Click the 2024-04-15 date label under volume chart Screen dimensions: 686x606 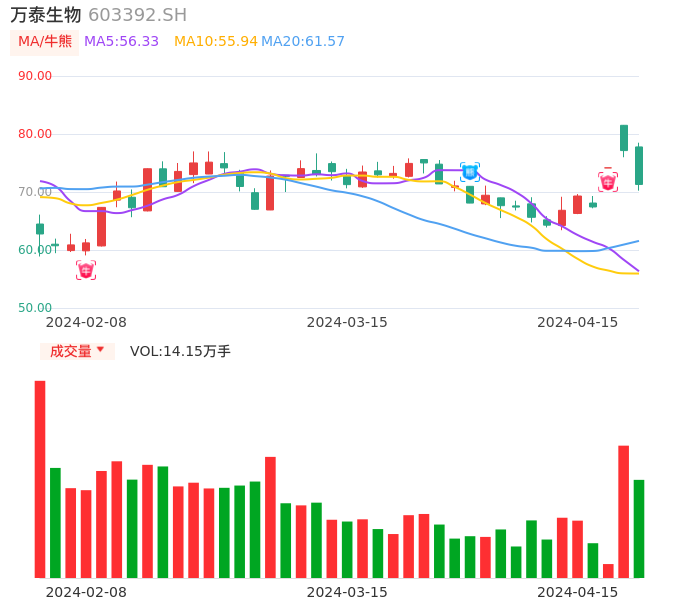point(578,592)
